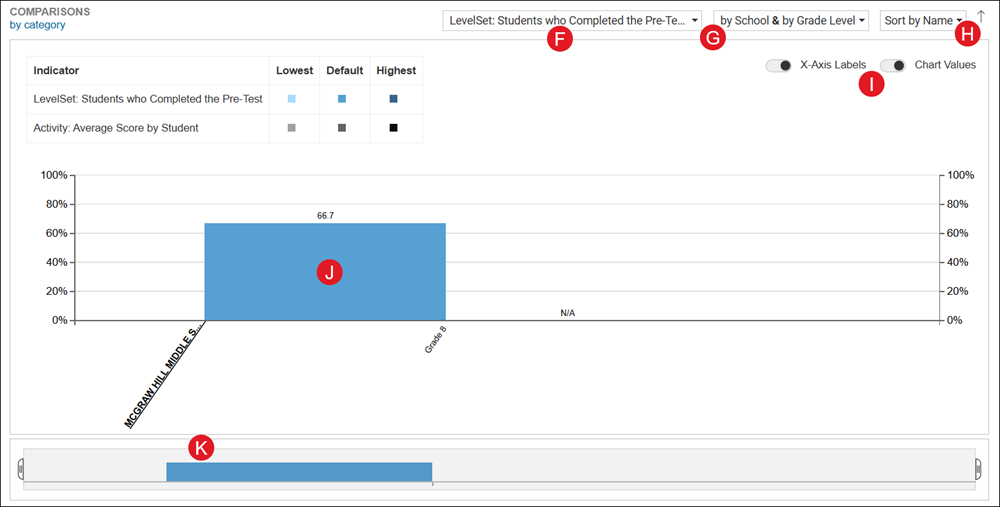Click the ascending sort direction arrow
The width and height of the screenshot is (1000, 507).
pos(981,17)
